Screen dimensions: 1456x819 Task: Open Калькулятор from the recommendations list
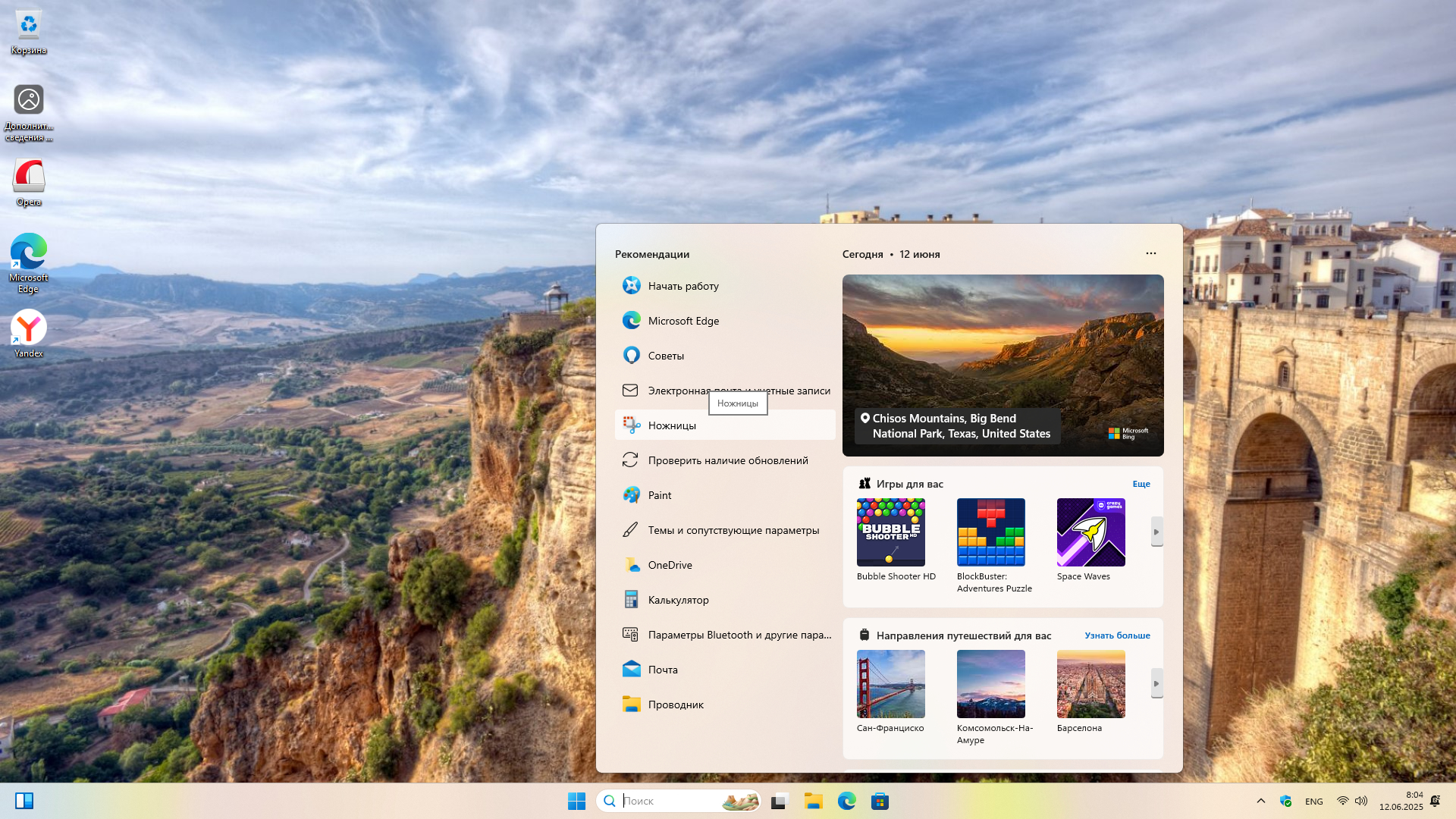678,600
